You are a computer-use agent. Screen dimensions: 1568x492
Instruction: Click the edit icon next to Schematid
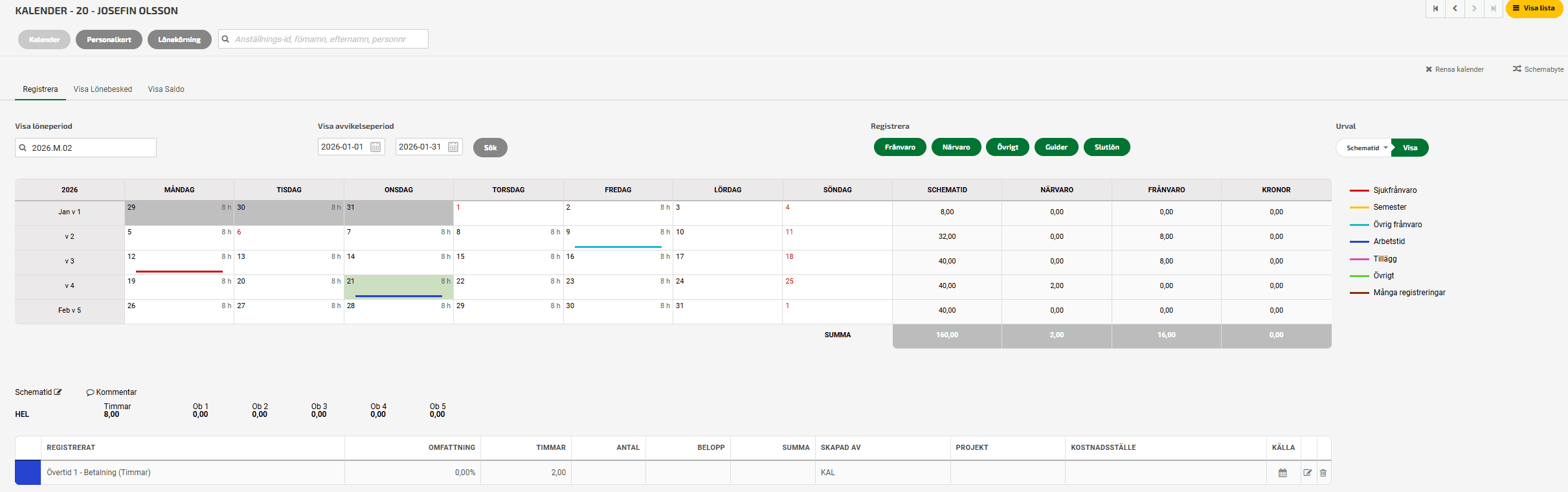click(x=58, y=392)
